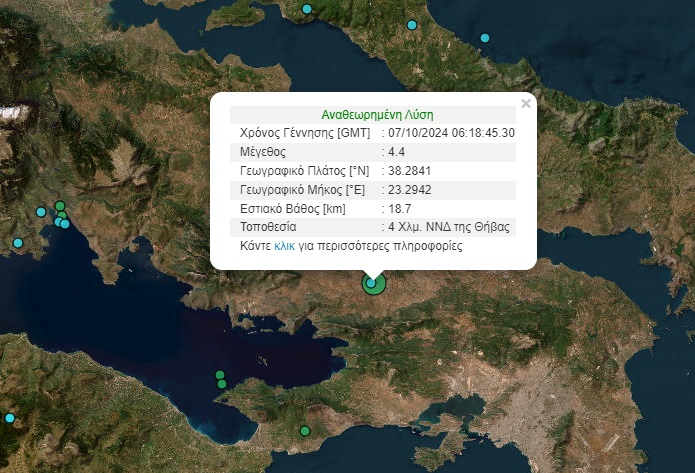
Task: Select the cyan marker at the top center coast
Action: [x=307, y=9]
